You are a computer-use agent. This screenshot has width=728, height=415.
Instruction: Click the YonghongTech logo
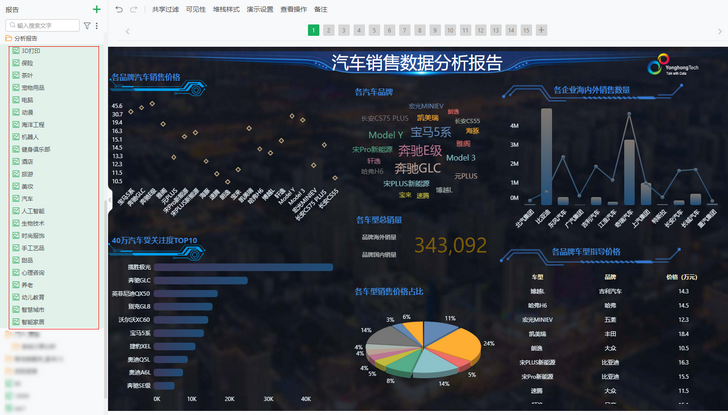pyautogui.click(x=673, y=65)
